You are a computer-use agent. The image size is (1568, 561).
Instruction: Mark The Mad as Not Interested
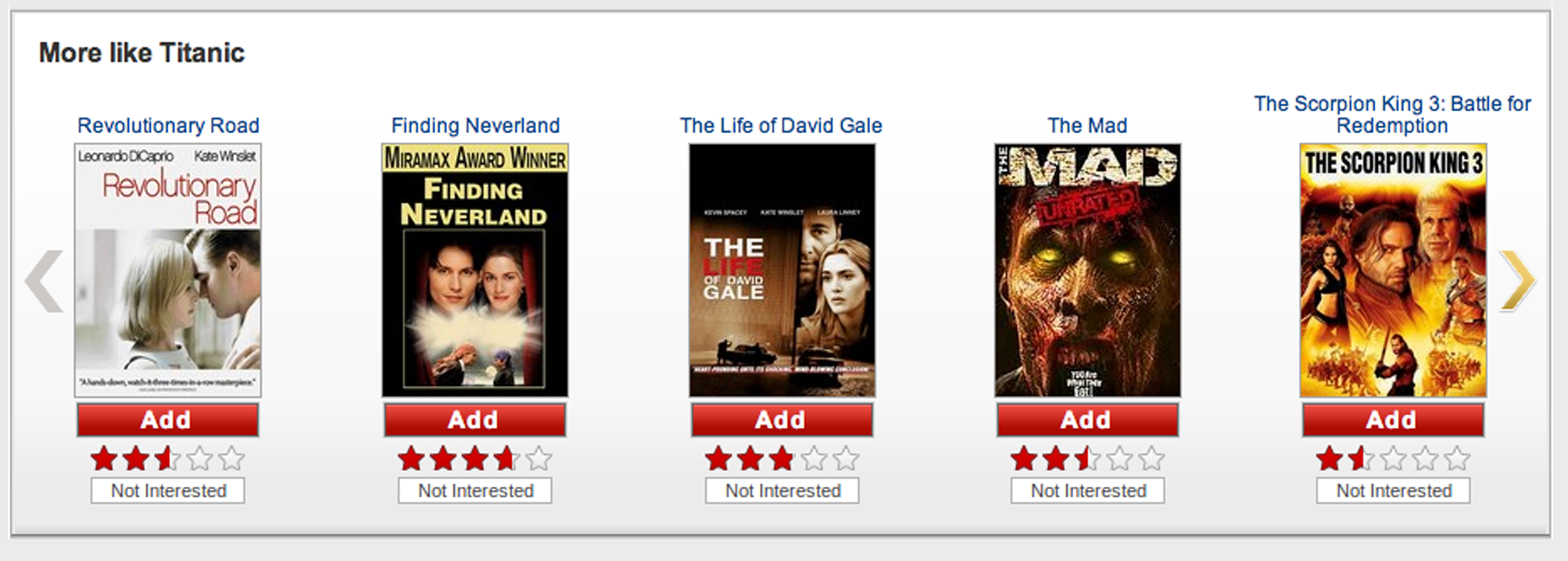coord(1088,490)
